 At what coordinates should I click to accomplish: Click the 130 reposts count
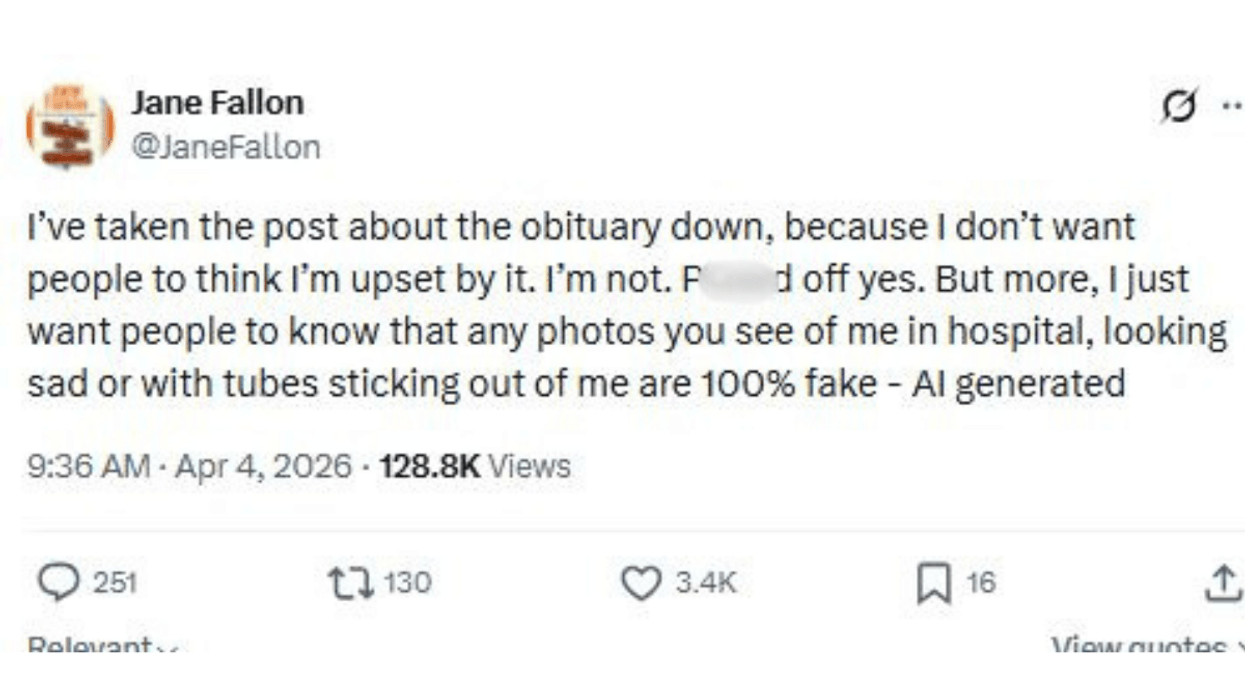407,583
